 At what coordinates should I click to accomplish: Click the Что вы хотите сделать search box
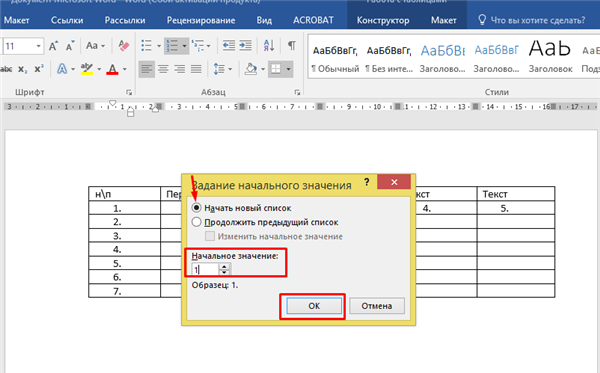coord(532,20)
